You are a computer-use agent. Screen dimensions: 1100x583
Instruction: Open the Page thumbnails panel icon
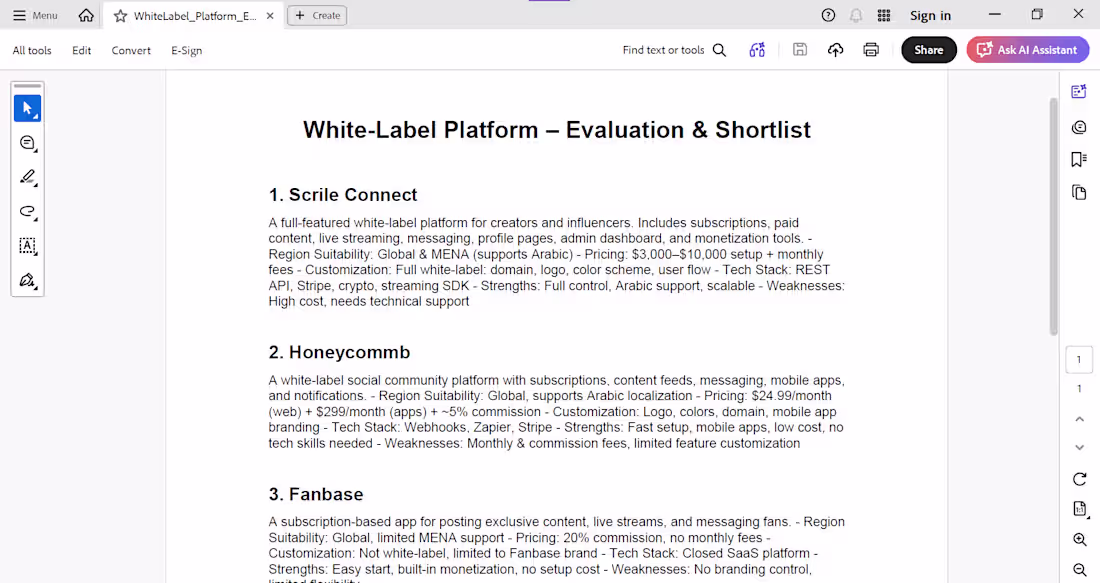pyautogui.click(x=1079, y=192)
